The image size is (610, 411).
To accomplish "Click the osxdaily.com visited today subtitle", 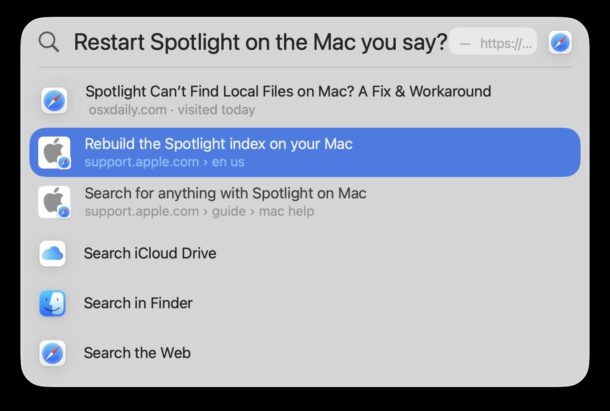I will point(171,110).
